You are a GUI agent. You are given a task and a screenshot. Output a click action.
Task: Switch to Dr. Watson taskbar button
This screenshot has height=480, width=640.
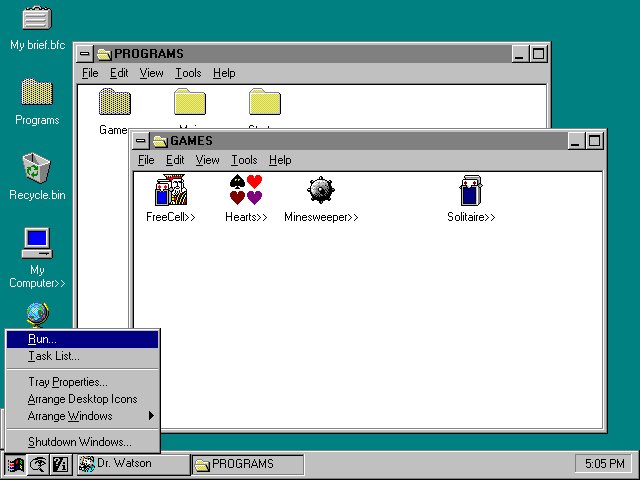133,464
